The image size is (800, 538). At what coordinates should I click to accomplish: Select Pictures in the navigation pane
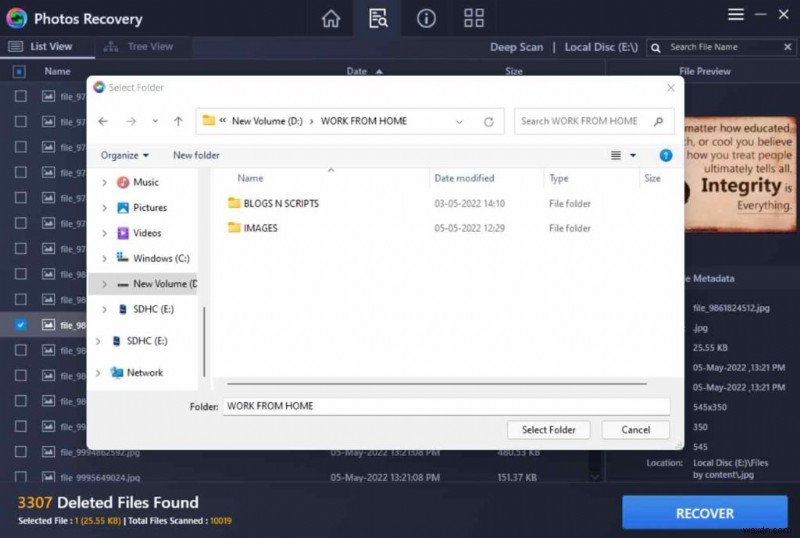(149, 208)
